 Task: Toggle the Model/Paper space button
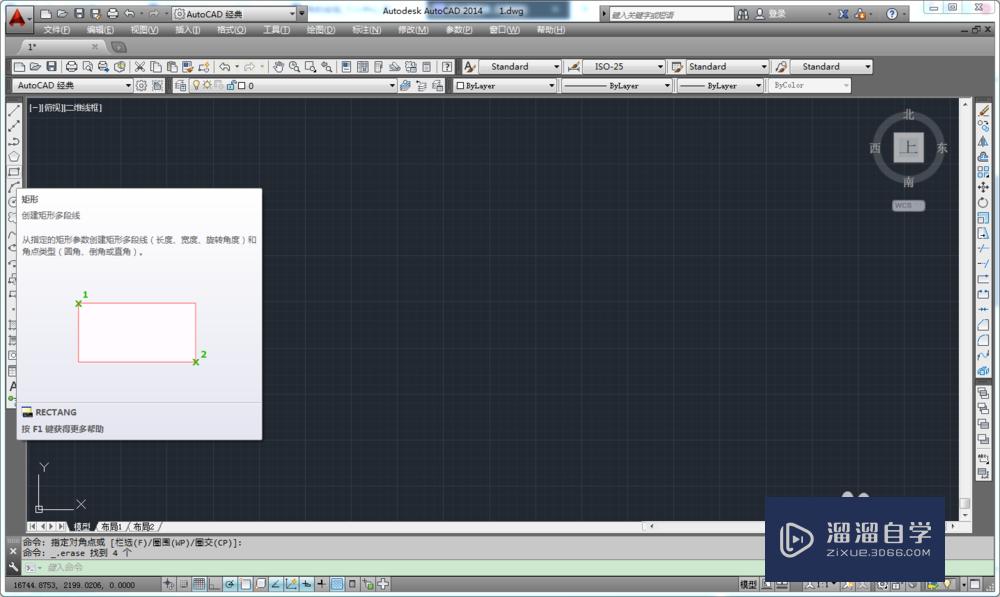(x=749, y=584)
